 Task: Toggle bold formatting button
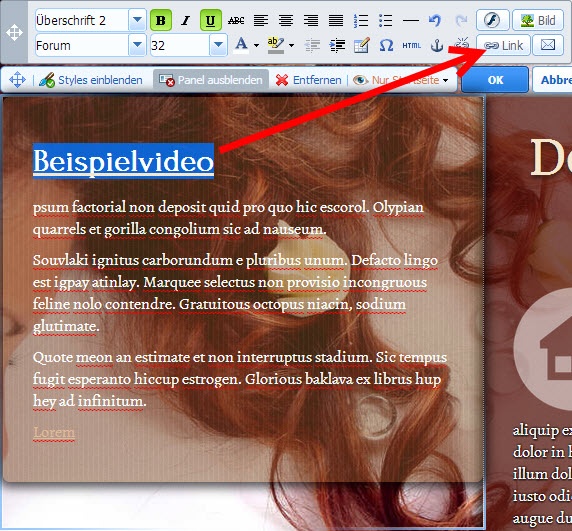[x=161, y=20]
